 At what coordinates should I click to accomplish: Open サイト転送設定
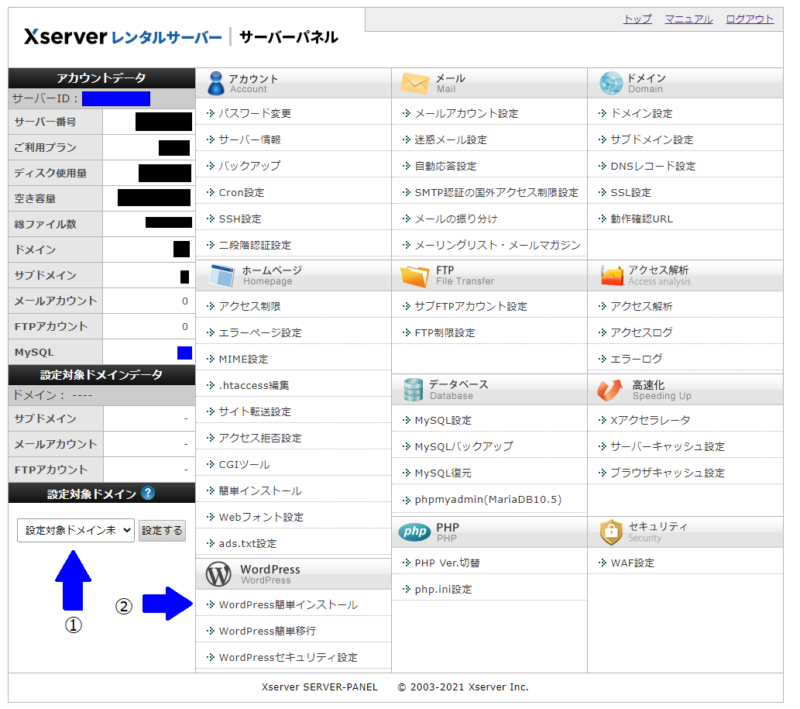255,412
